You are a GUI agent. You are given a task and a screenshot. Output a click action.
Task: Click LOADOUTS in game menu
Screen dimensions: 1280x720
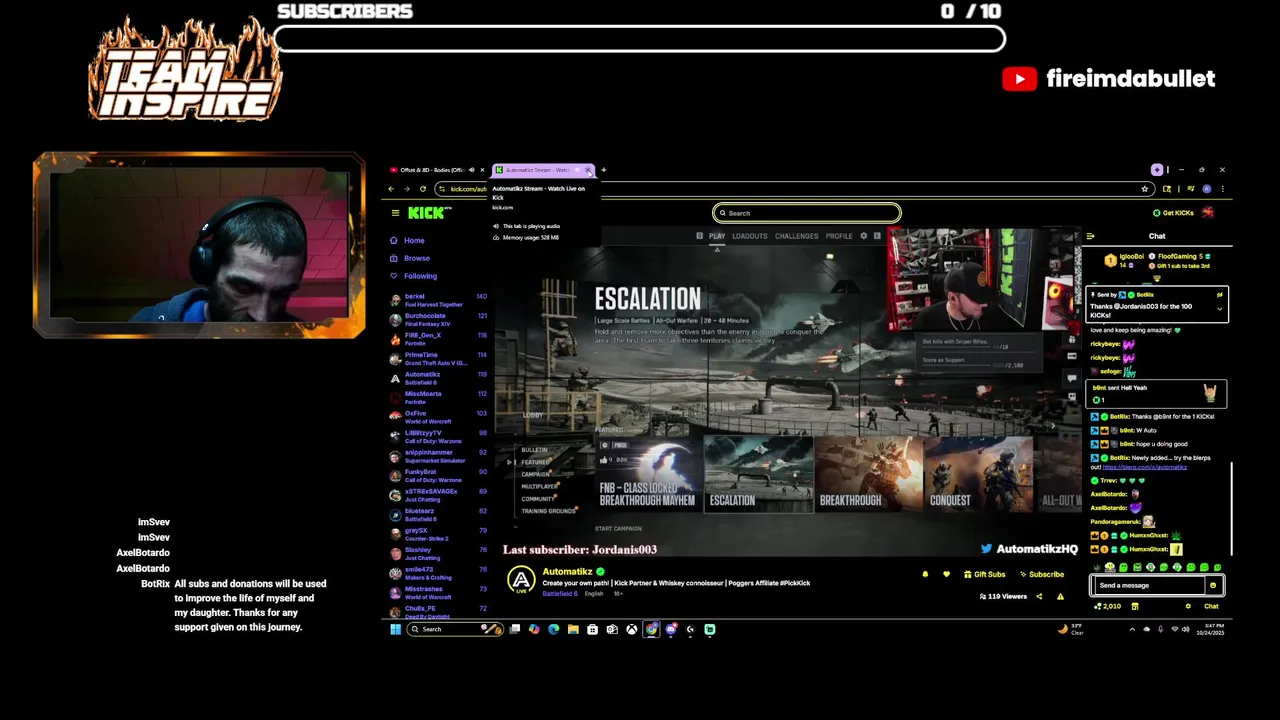tap(750, 236)
